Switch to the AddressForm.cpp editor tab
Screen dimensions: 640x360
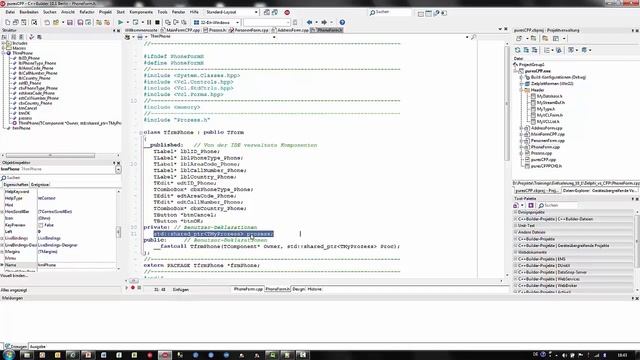291,30
